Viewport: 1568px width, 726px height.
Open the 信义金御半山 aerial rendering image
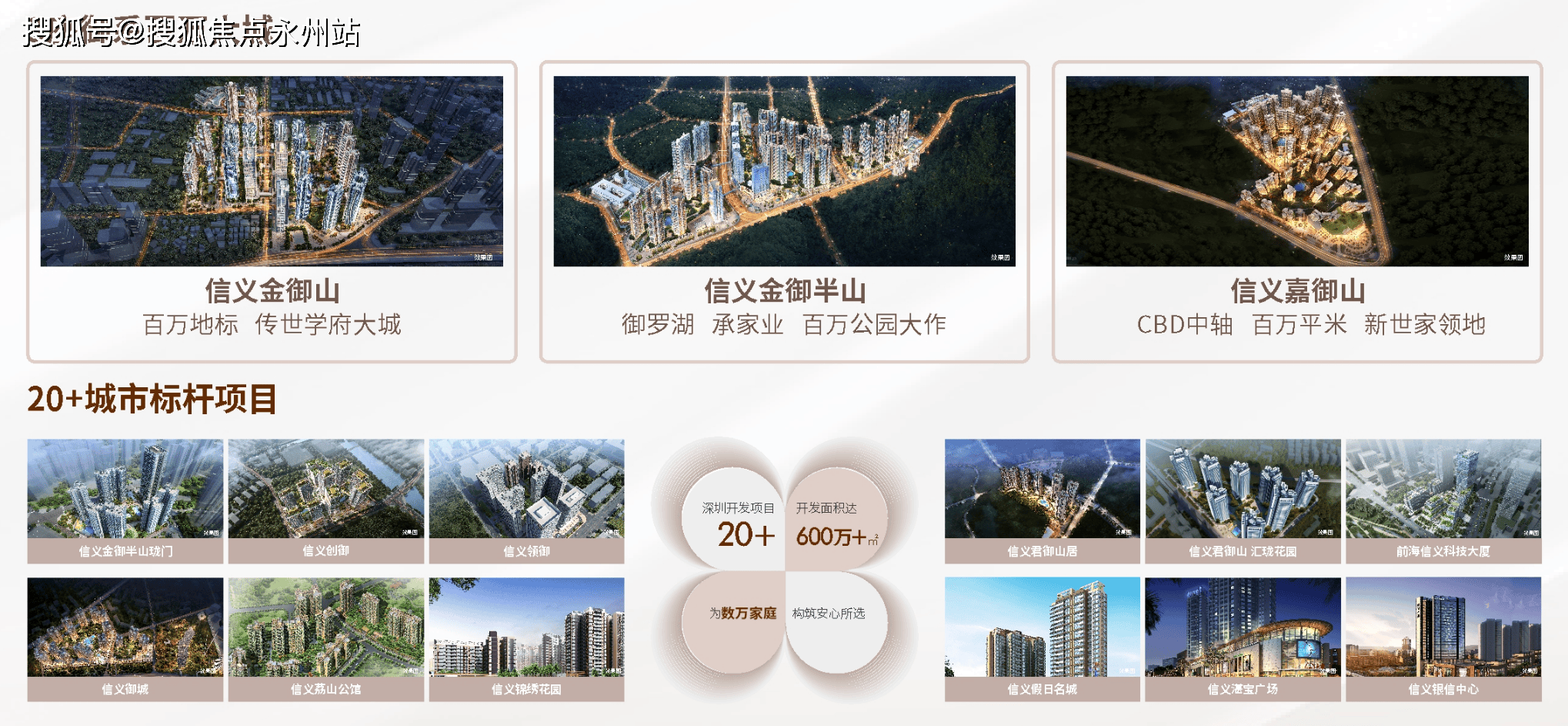pos(784,171)
